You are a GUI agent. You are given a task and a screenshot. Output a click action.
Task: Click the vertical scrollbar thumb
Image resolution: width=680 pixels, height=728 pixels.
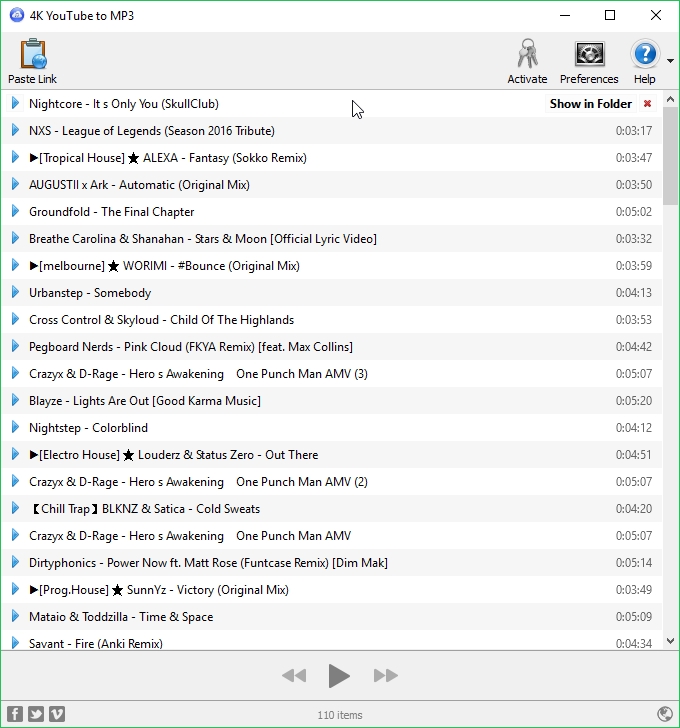click(x=670, y=156)
